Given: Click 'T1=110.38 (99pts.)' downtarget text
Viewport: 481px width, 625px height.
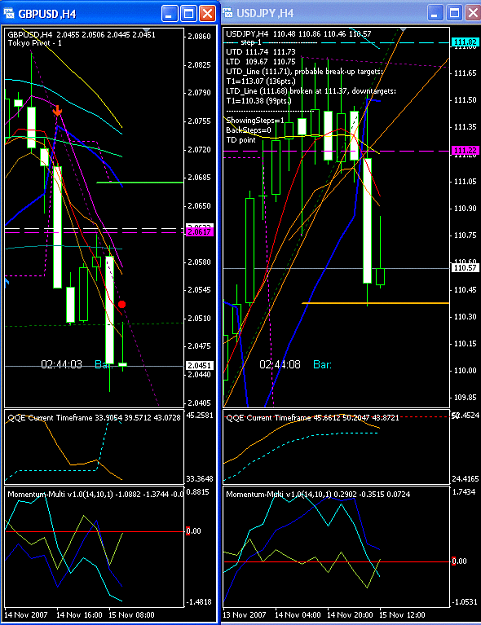Looking at the screenshot, I should pyautogui.click(x=259, y=101).
